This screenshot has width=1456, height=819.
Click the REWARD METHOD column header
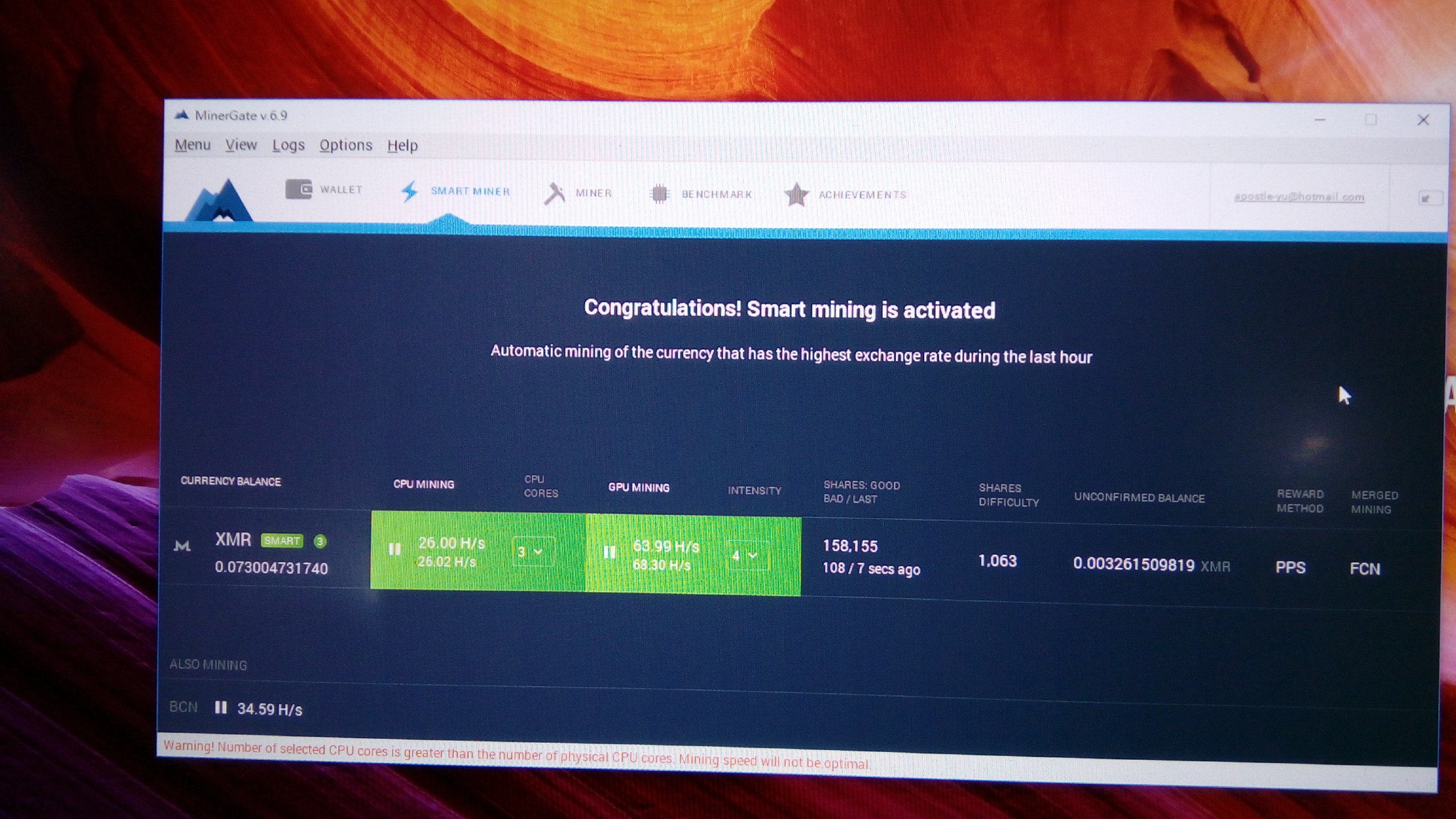coord(1300,501)
